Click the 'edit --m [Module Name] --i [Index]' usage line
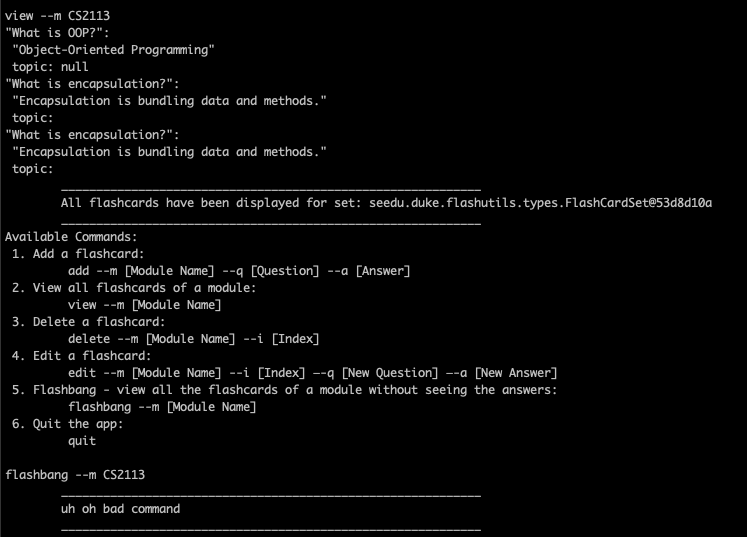Image resolution: width=747 pixels, height=537 pixels. pos(312,373)
